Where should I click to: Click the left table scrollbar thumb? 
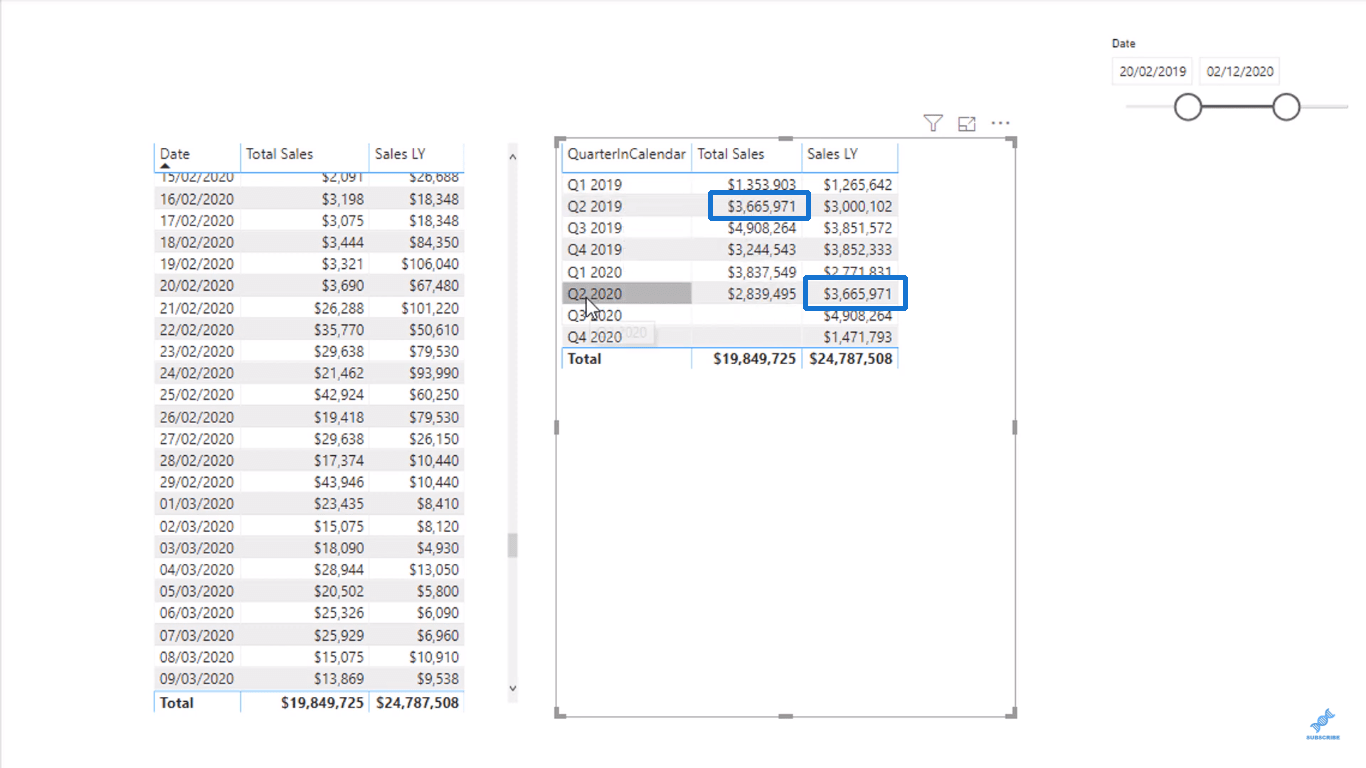[513, 545]
